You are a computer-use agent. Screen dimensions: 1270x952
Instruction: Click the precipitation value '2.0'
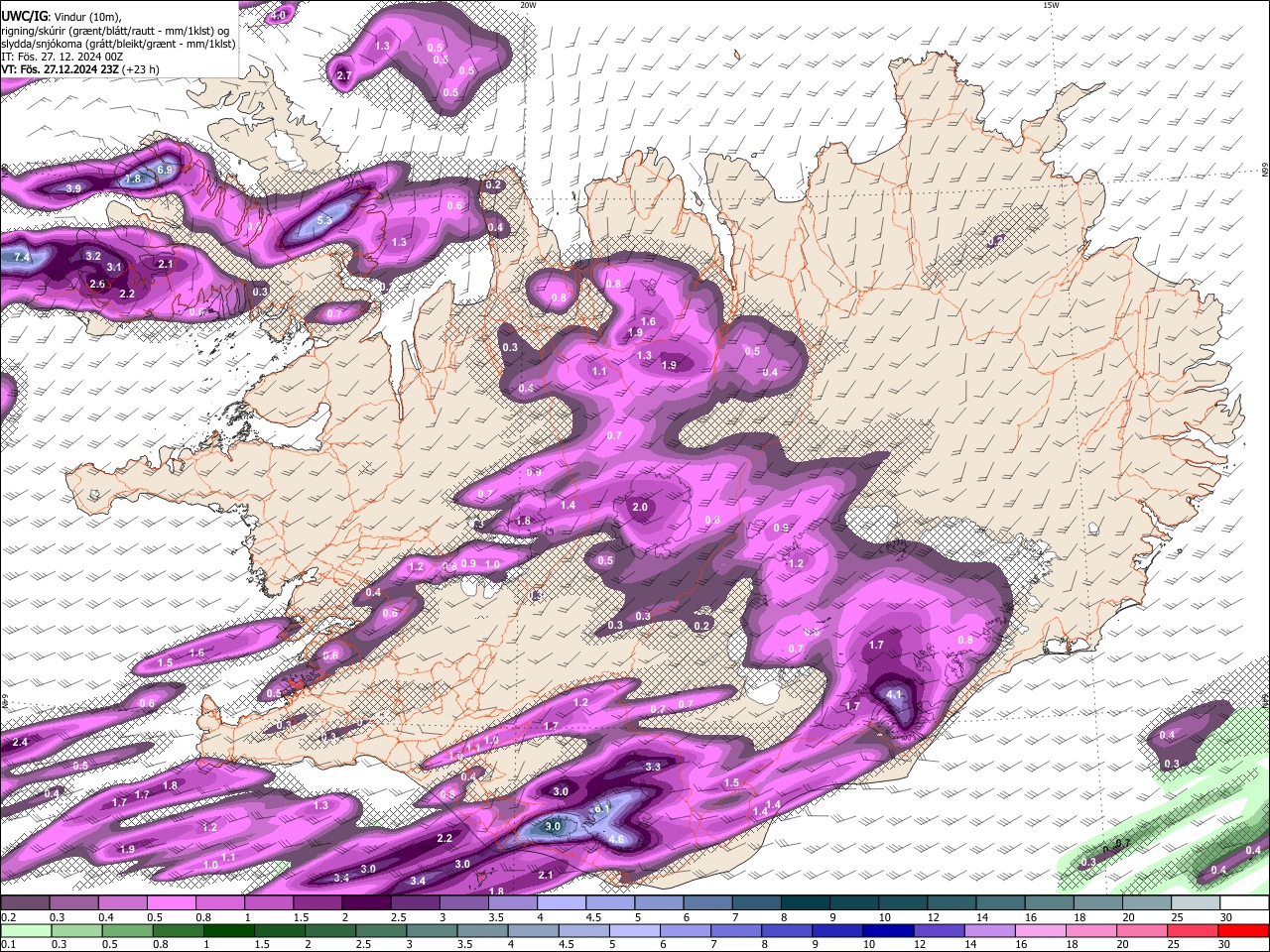[640, 507]
